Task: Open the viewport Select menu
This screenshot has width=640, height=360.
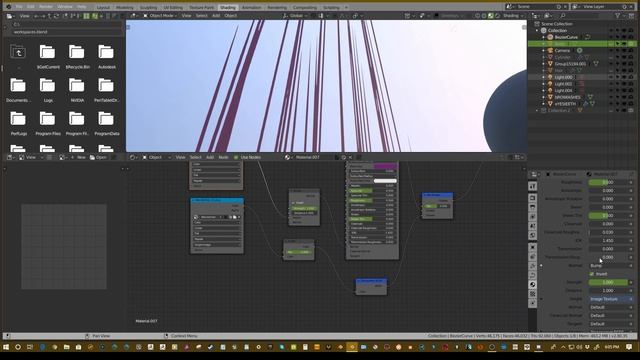Action: (202, 16)
